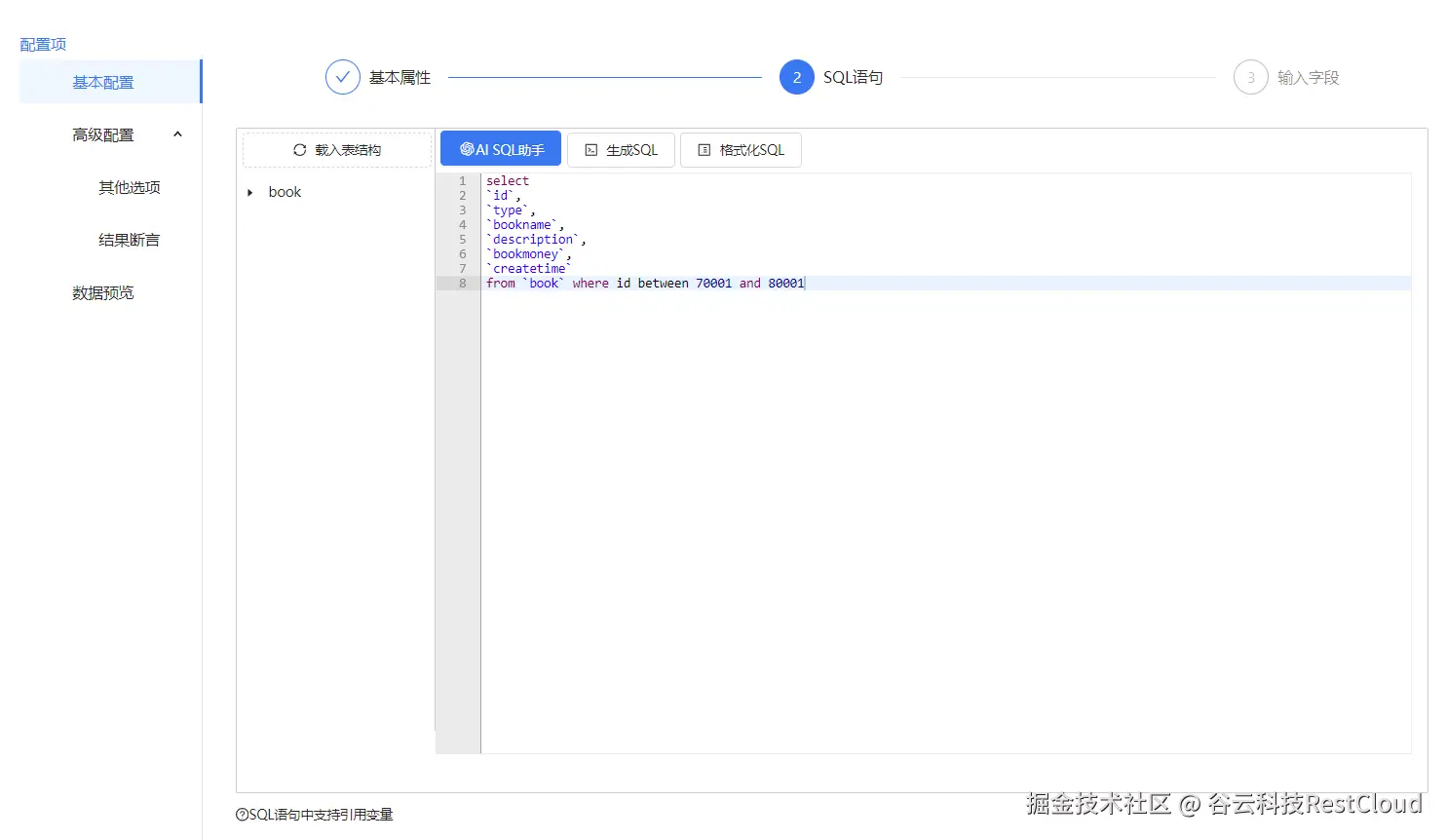Click the from keyword on line 8
1446x840 pixels.
[501, 284]
